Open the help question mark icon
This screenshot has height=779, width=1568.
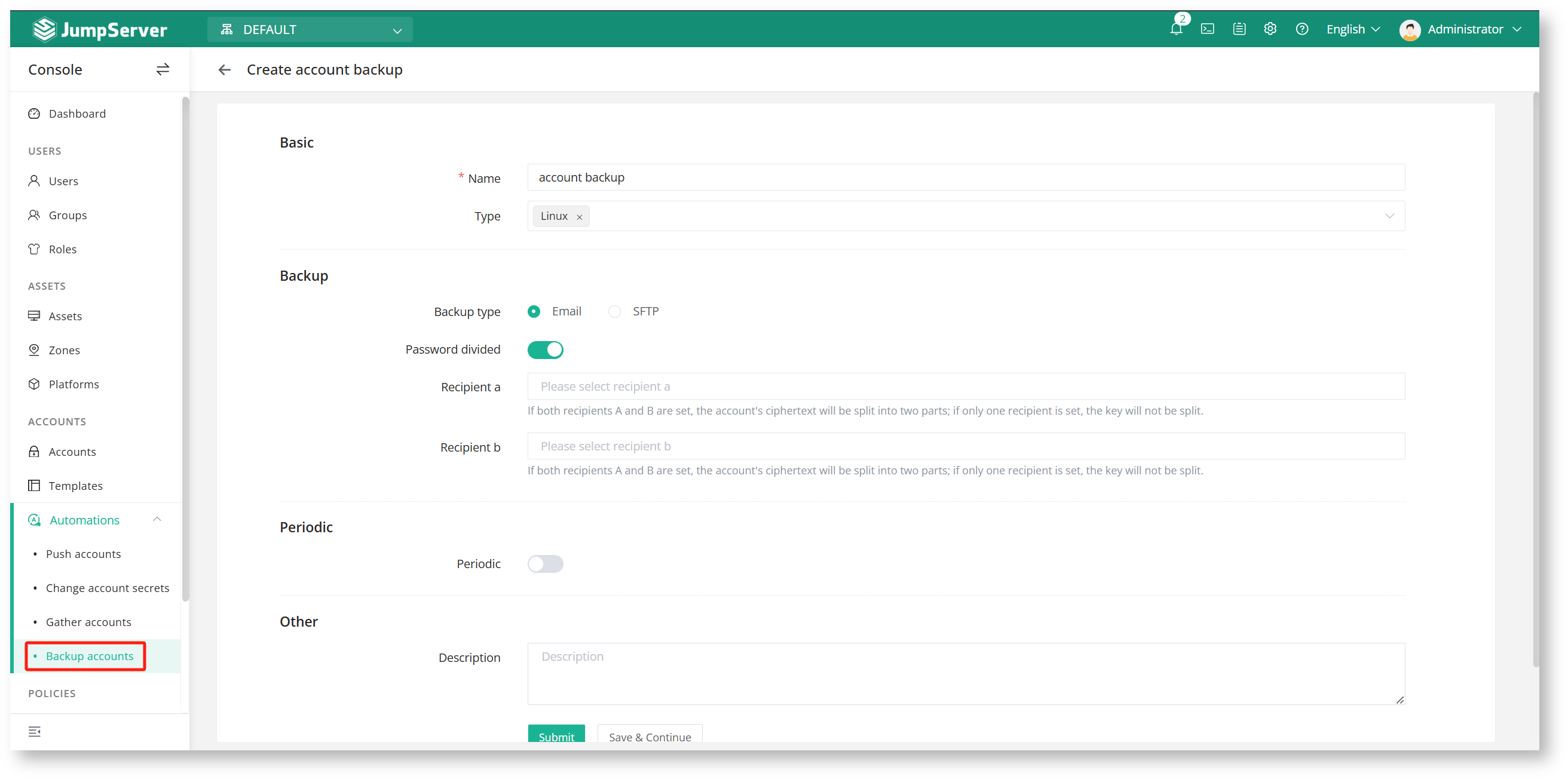[1302, 29]
